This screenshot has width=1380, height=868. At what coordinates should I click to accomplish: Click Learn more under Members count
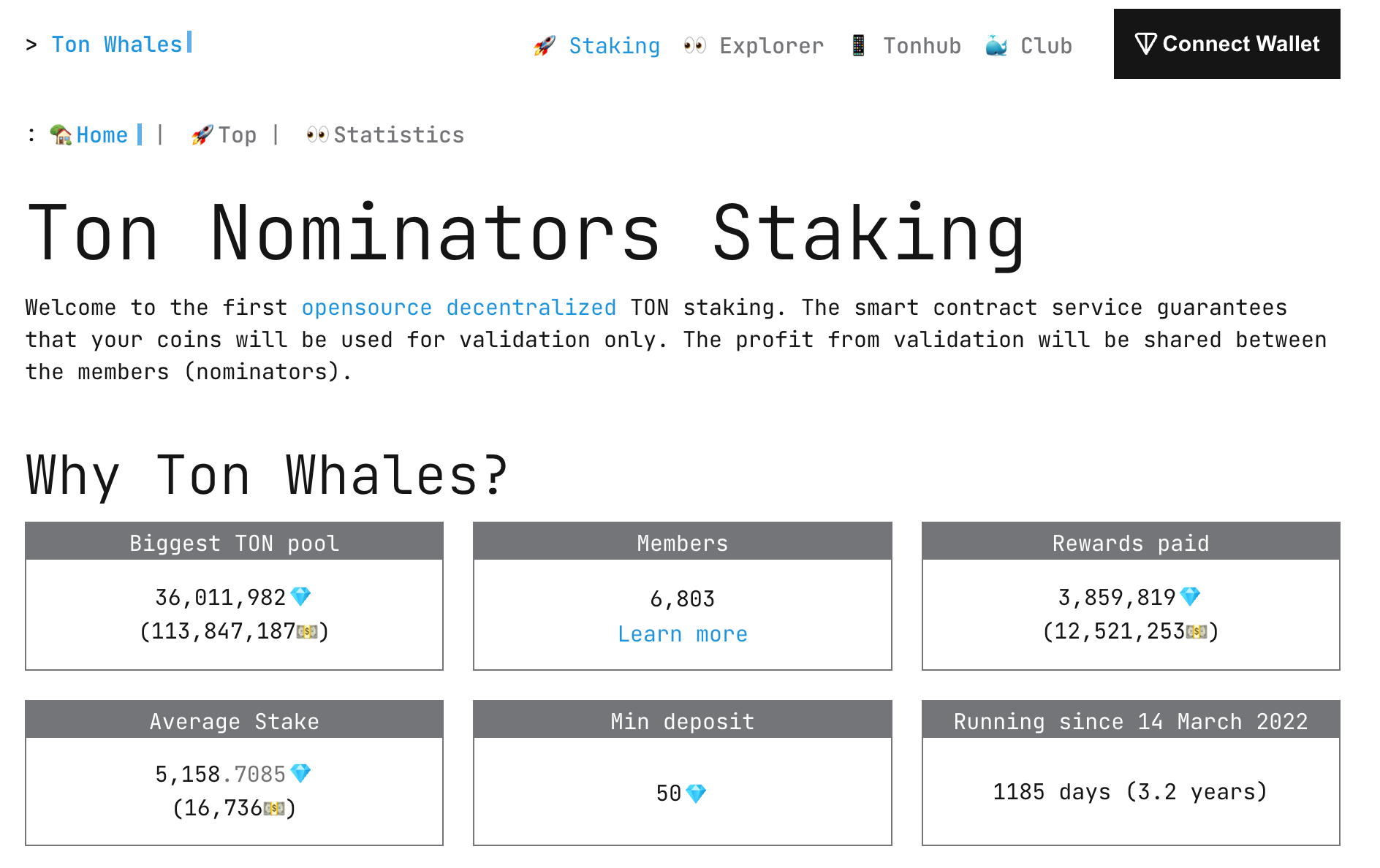coord(681,633)
